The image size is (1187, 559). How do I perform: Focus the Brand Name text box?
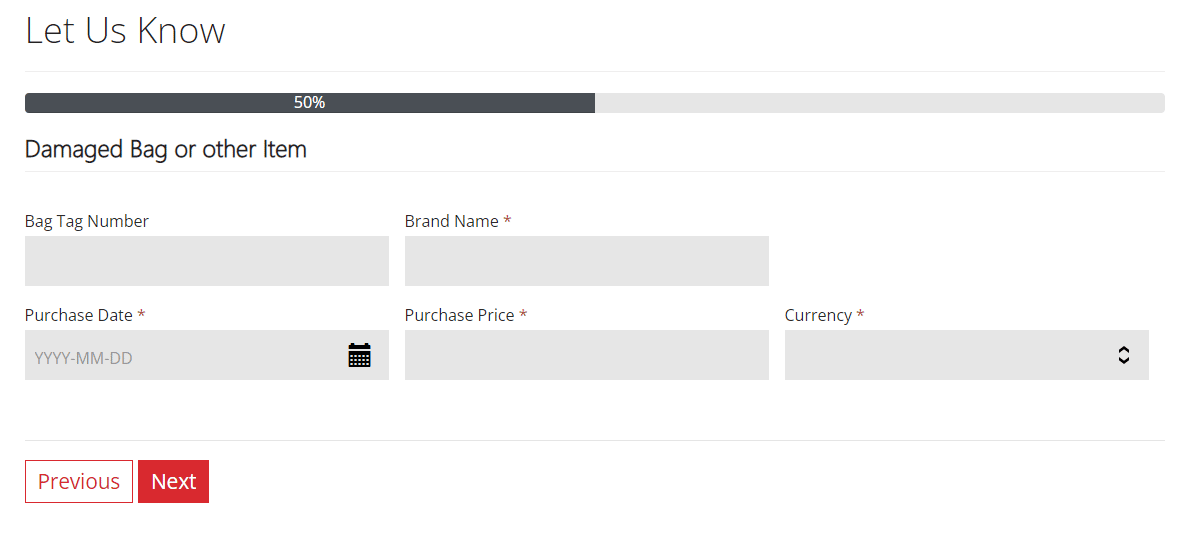586,261
